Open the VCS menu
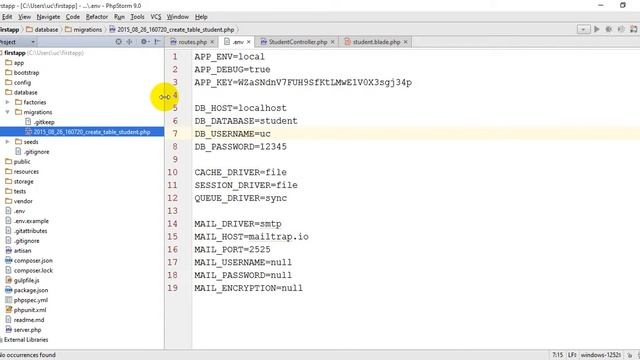Screen dimensions: 640x360 pyautogui.click(x=156, y=17)
